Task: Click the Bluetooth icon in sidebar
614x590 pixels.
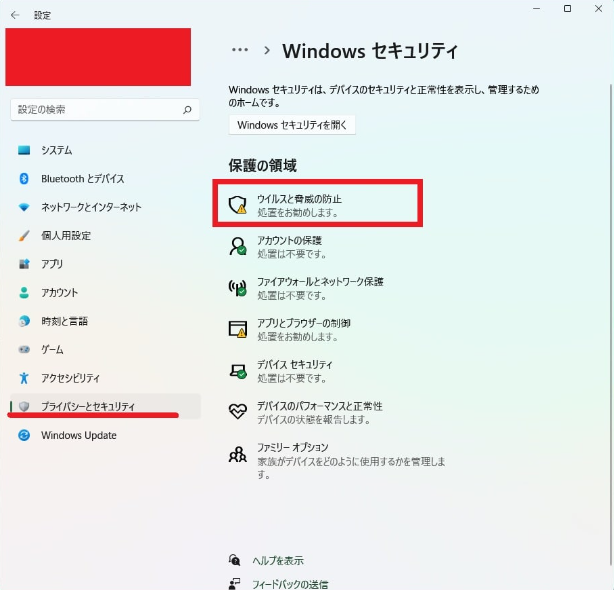Action: 24,179
